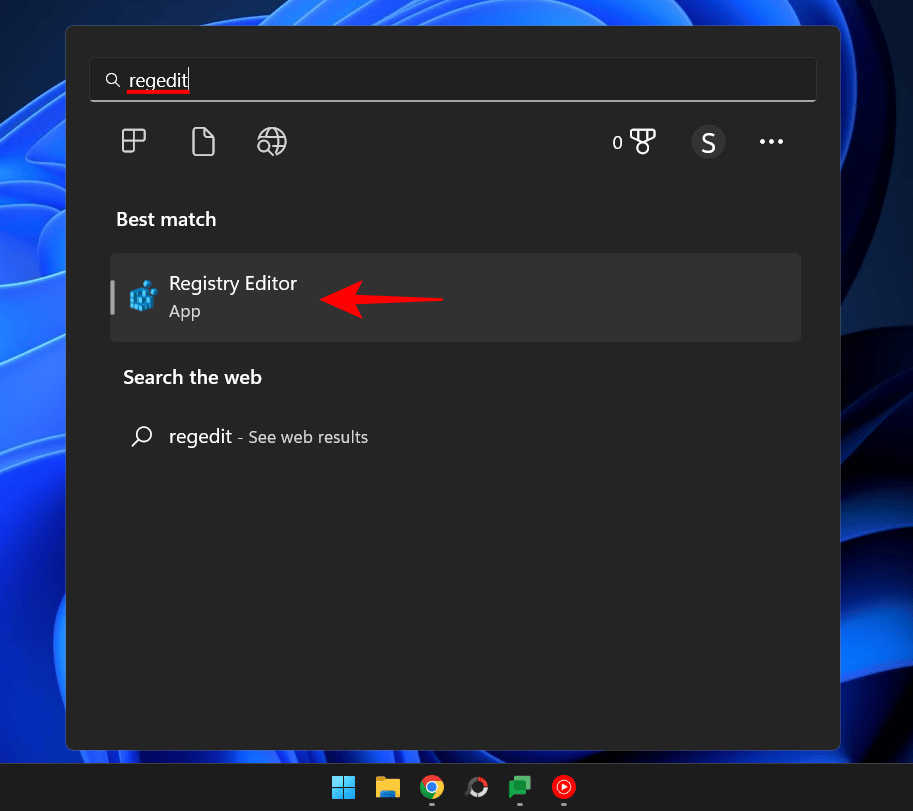Click the Registry Editor app icon

tap(143, 296)
